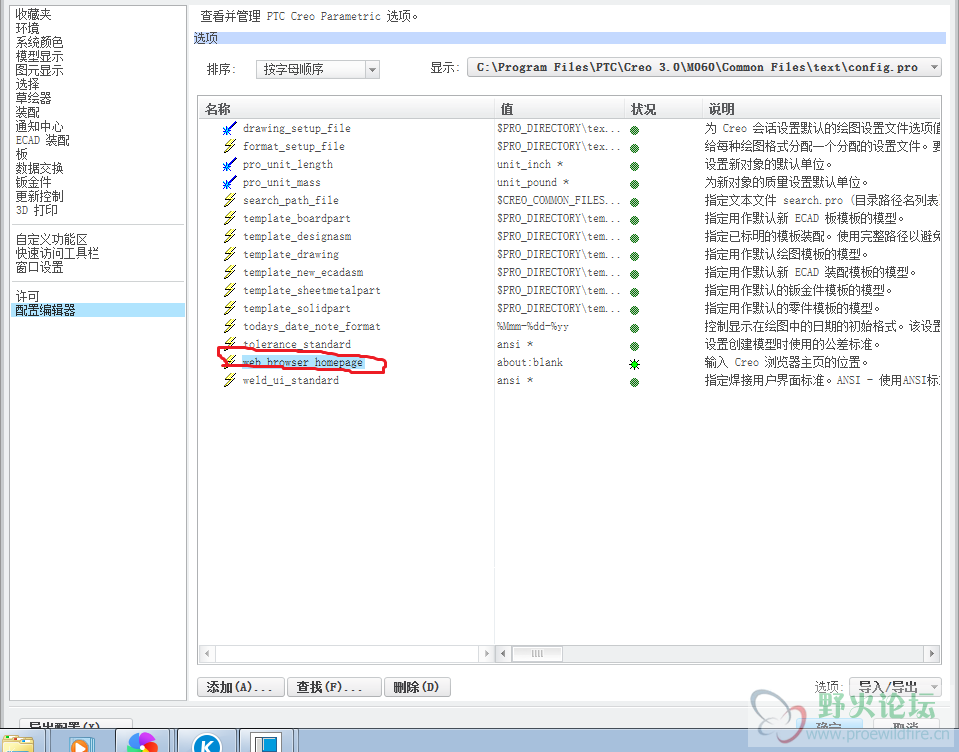Click the wand icon beside drawing_setup_file
Viewport: 959px width, 752px height.
229,128
